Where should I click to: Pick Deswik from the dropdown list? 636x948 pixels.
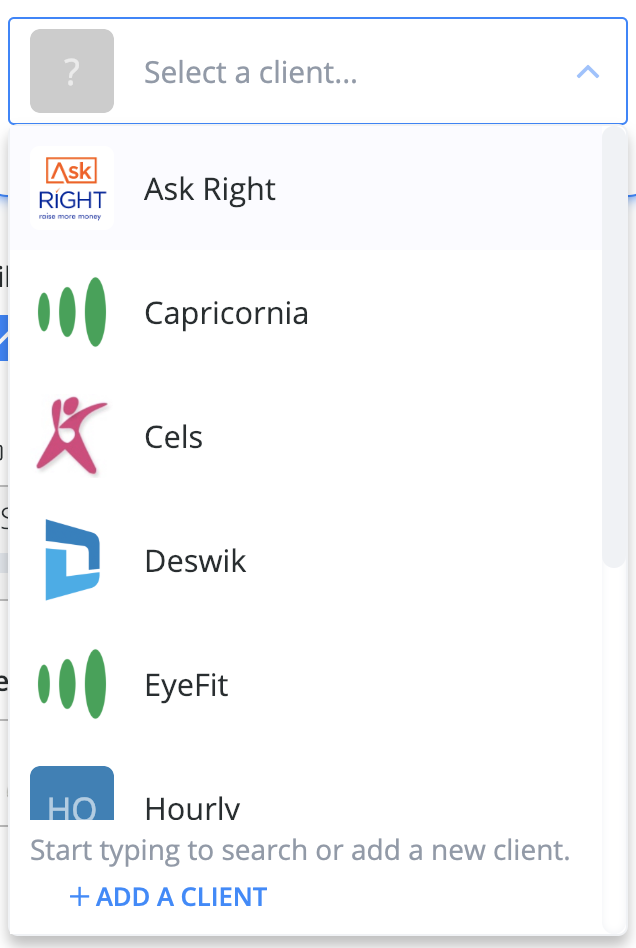pyautogui.click(x=306, y=560)
